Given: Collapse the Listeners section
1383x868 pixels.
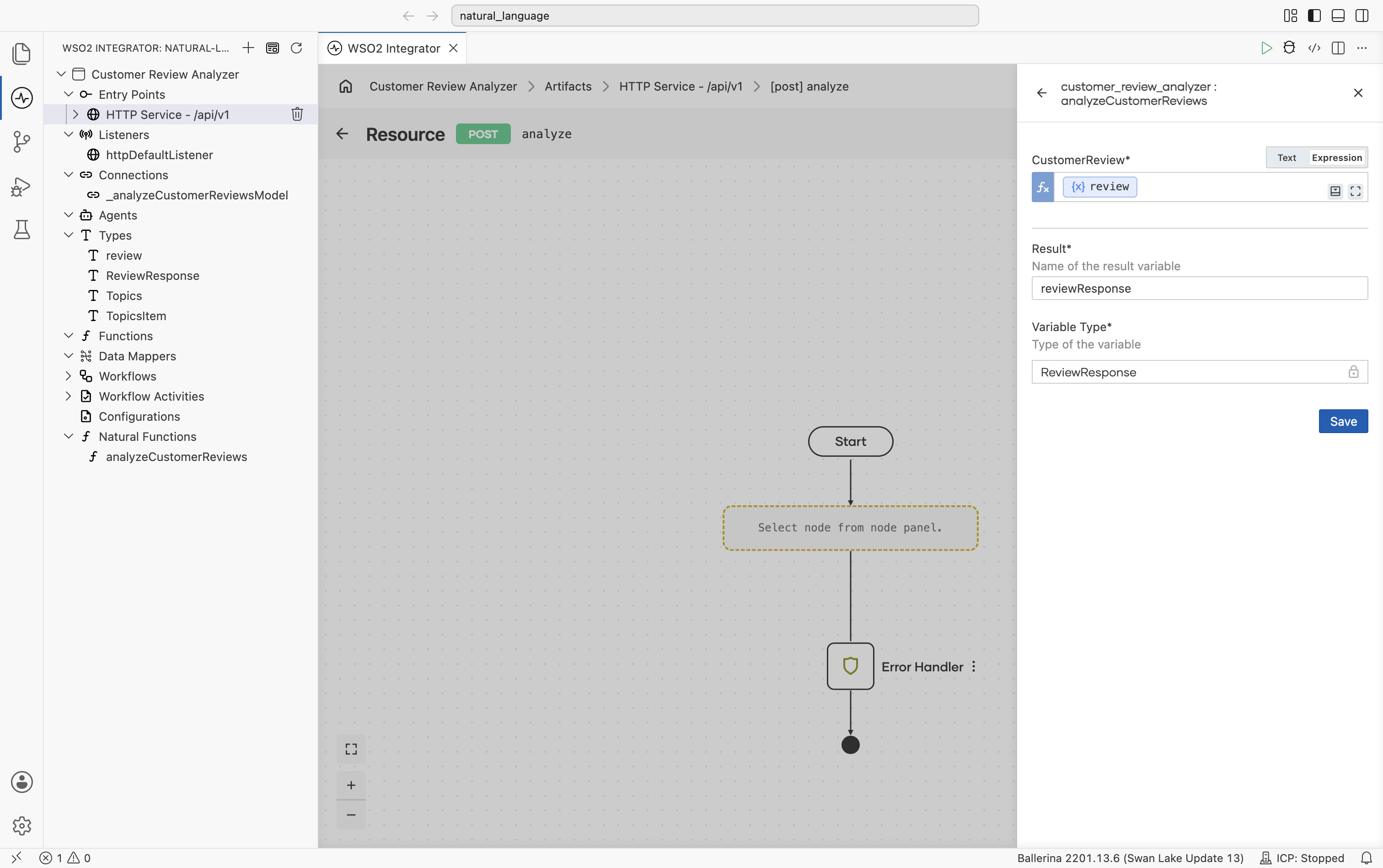Looking at the screenshot, I should 68,134.
